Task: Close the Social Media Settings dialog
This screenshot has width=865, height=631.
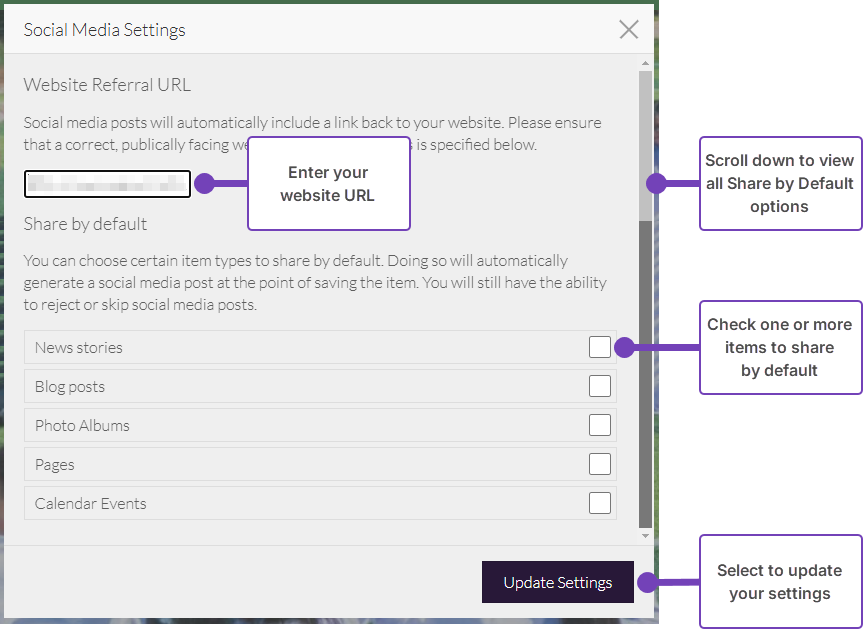Action: pos(628,29)
